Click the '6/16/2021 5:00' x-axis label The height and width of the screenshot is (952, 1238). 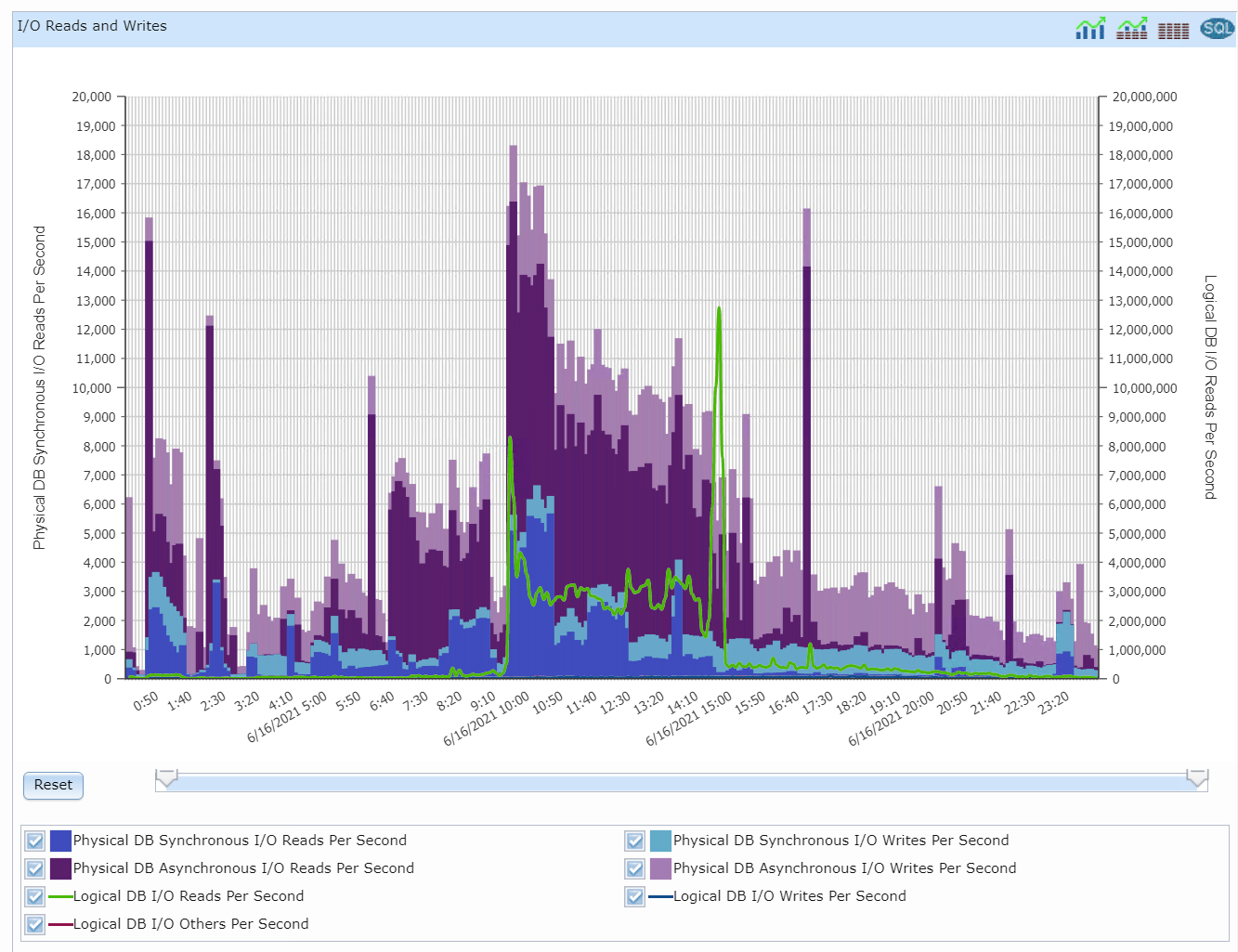click(288, 717)
